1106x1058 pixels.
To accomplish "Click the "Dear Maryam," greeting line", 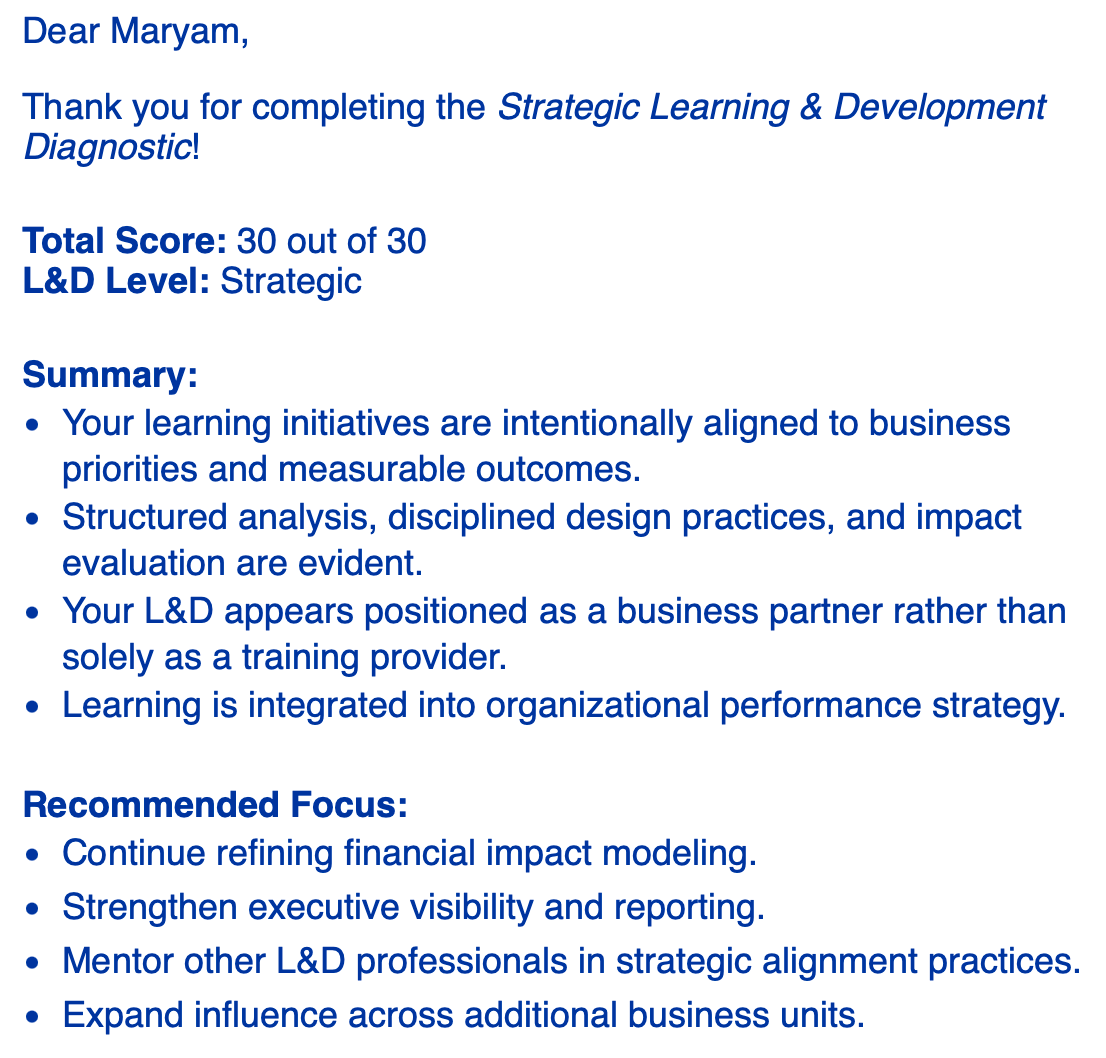I will tap(135, 30).
